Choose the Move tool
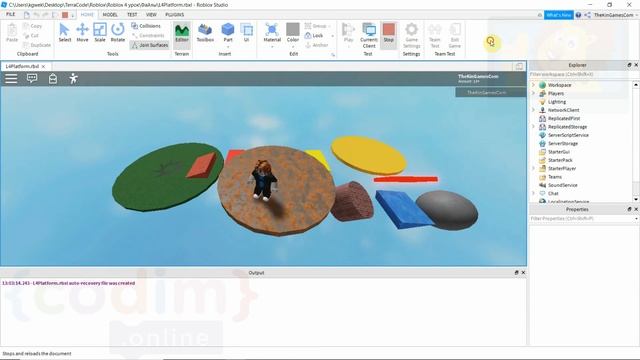The height and width of the screenshot is (360, 640). click(82, 33)
